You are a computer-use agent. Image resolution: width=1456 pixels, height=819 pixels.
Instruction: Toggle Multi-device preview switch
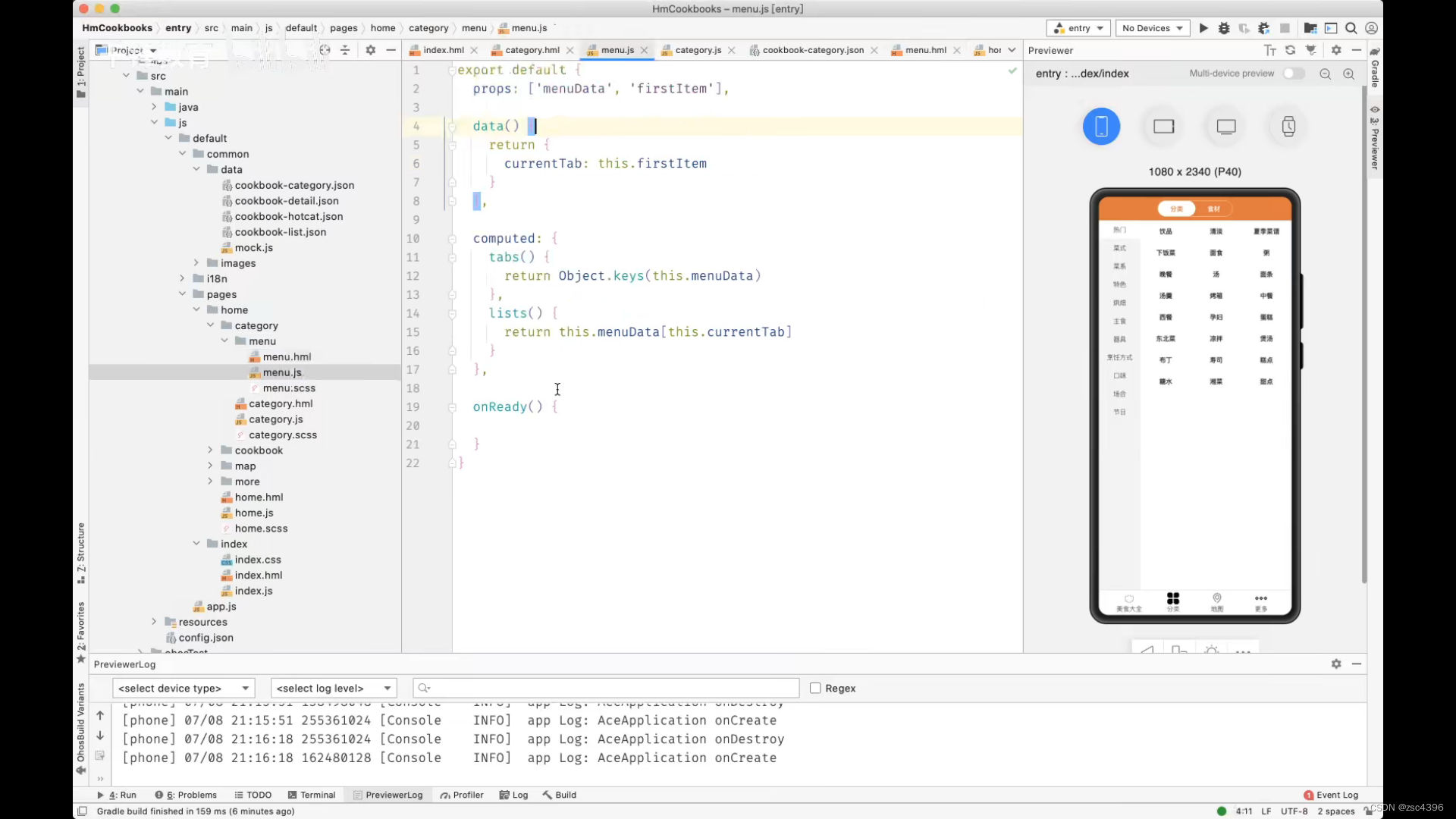click(x=1294, y=73)
